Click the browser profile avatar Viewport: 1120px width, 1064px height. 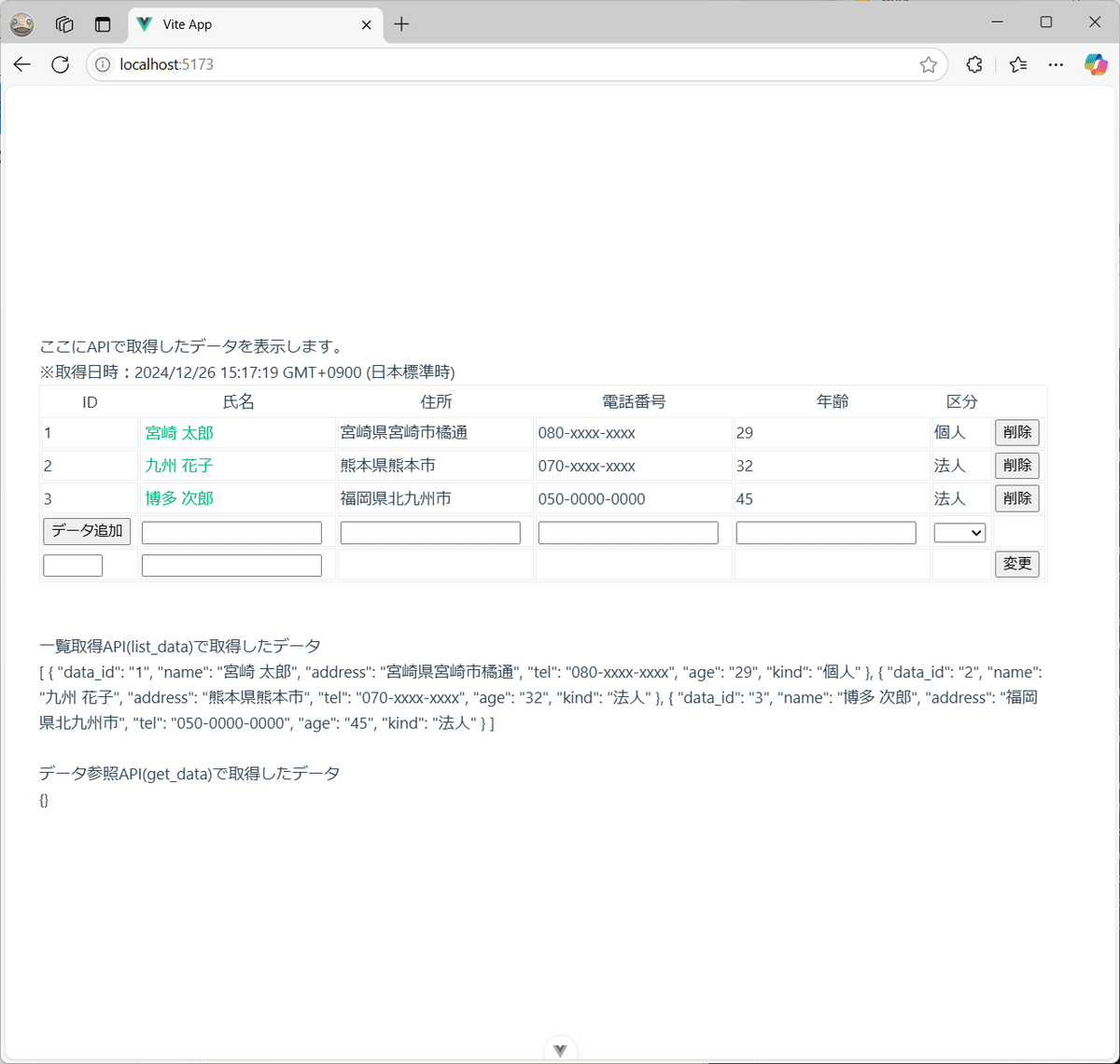pos(21,23)
